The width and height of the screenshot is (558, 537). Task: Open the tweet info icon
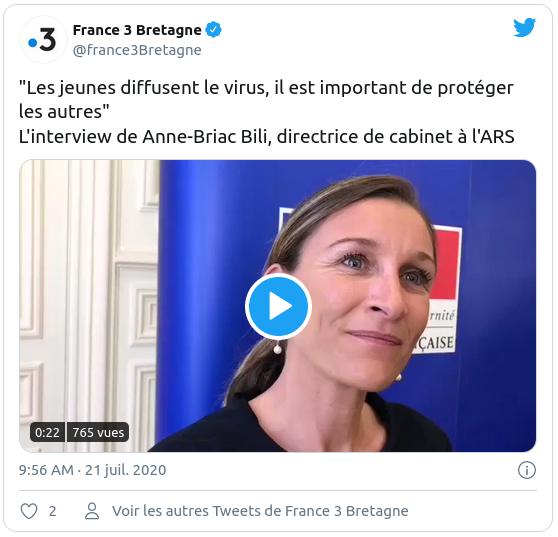click(x=527, y=470)
